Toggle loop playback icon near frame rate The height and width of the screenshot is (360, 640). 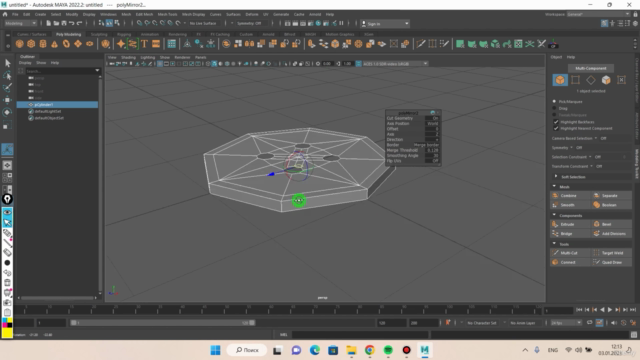[589, 323]
